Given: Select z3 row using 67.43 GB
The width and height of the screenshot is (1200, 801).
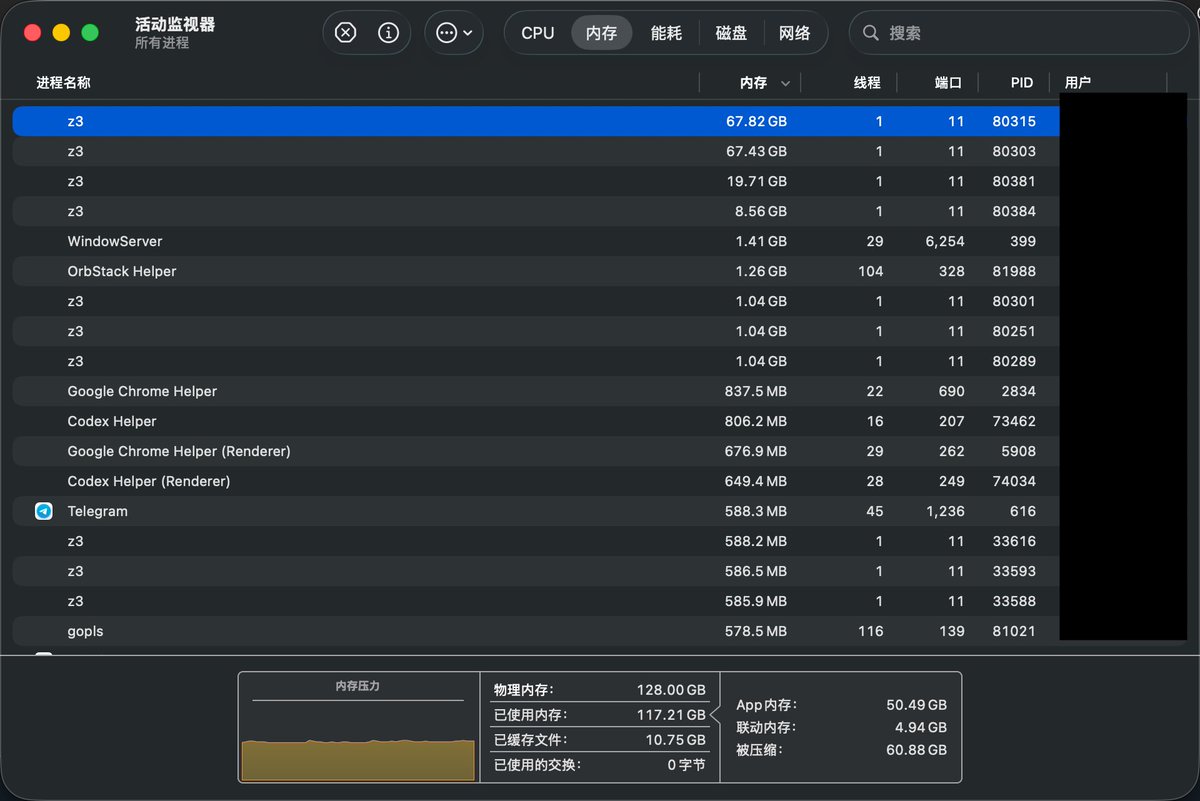Looking at the screenshot, I should 536,151.
